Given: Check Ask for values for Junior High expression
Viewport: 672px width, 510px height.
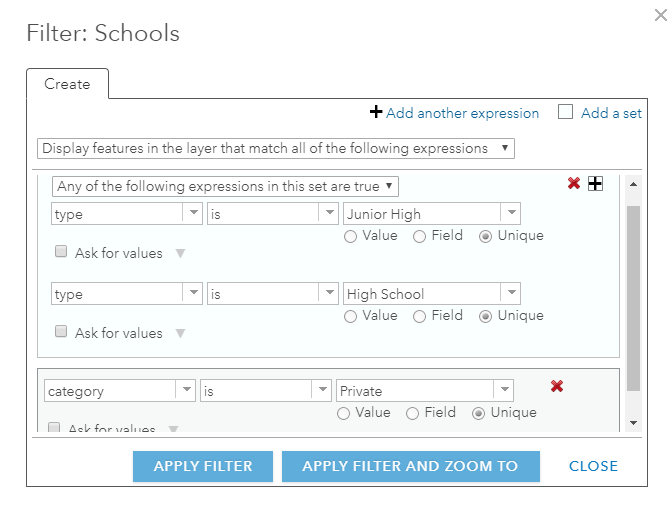Looking at the screenshot, I should [61, 253].
